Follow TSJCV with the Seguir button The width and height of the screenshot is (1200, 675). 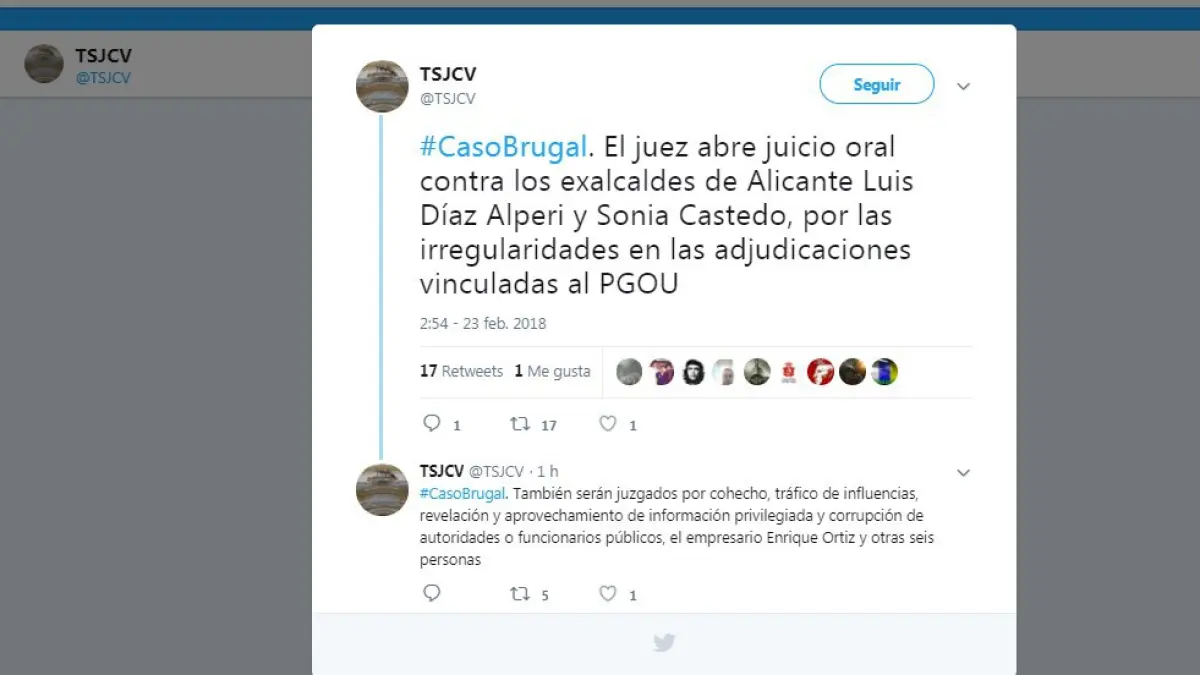click(877, 85)
